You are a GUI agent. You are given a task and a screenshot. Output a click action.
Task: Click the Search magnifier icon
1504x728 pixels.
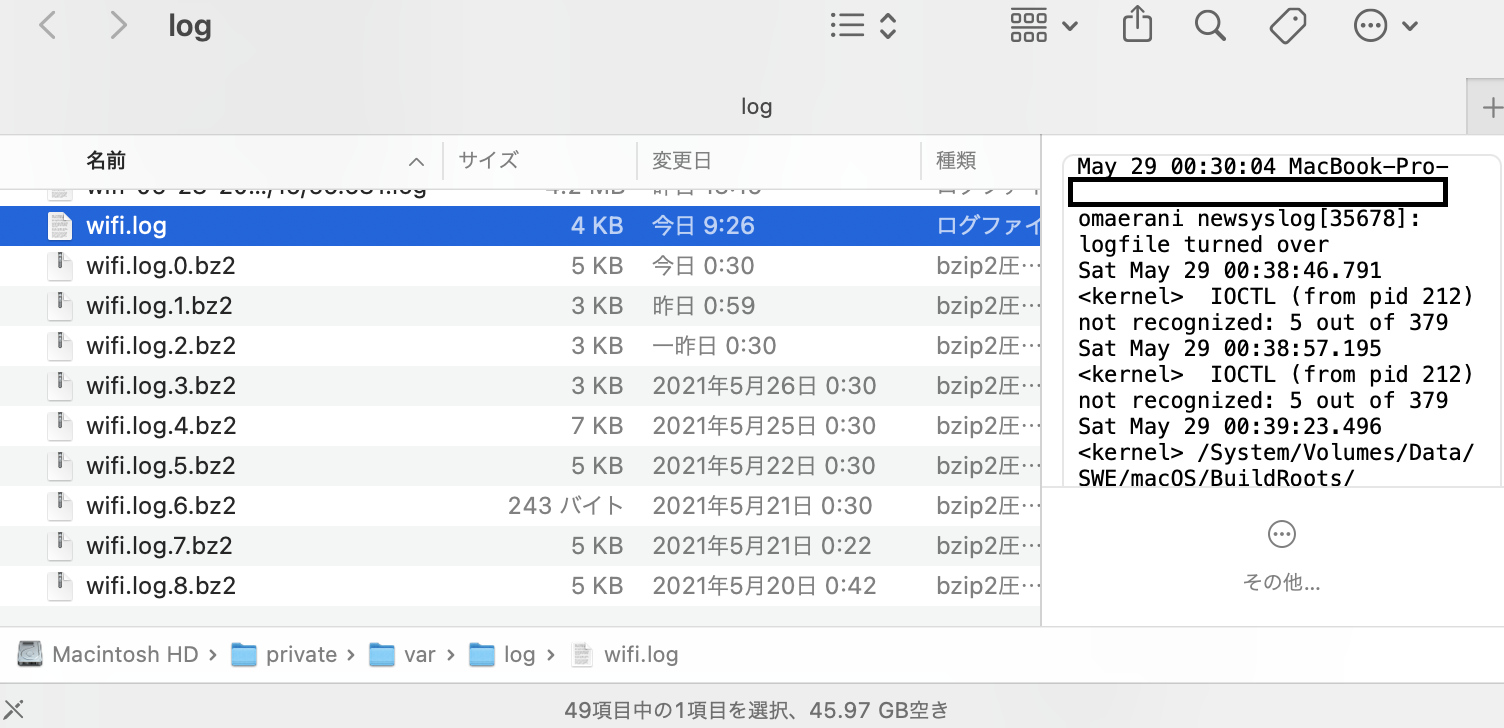(1210, 26)
